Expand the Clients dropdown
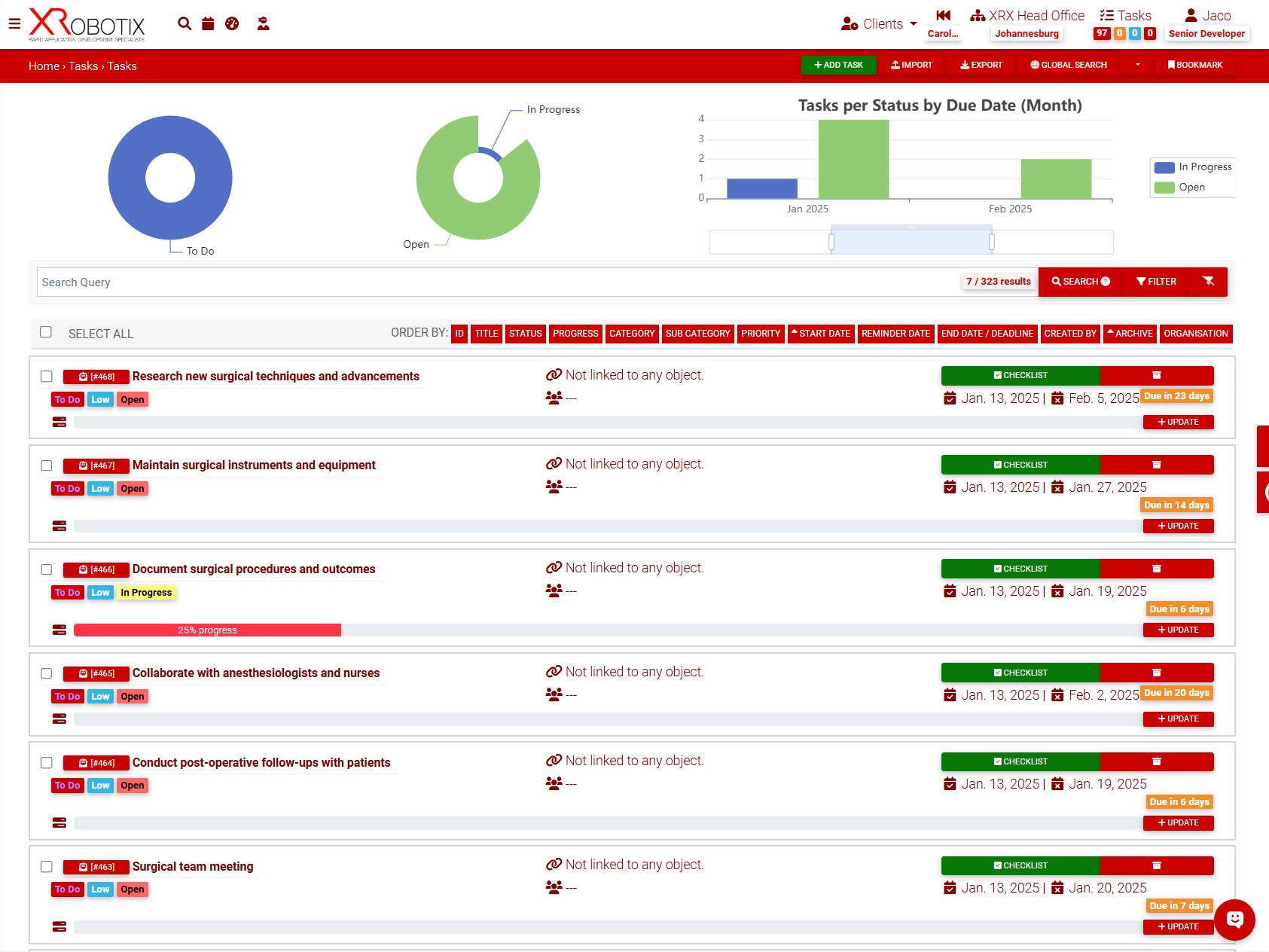The width and height of the screenshot is (1269, 952). (880, 24)
